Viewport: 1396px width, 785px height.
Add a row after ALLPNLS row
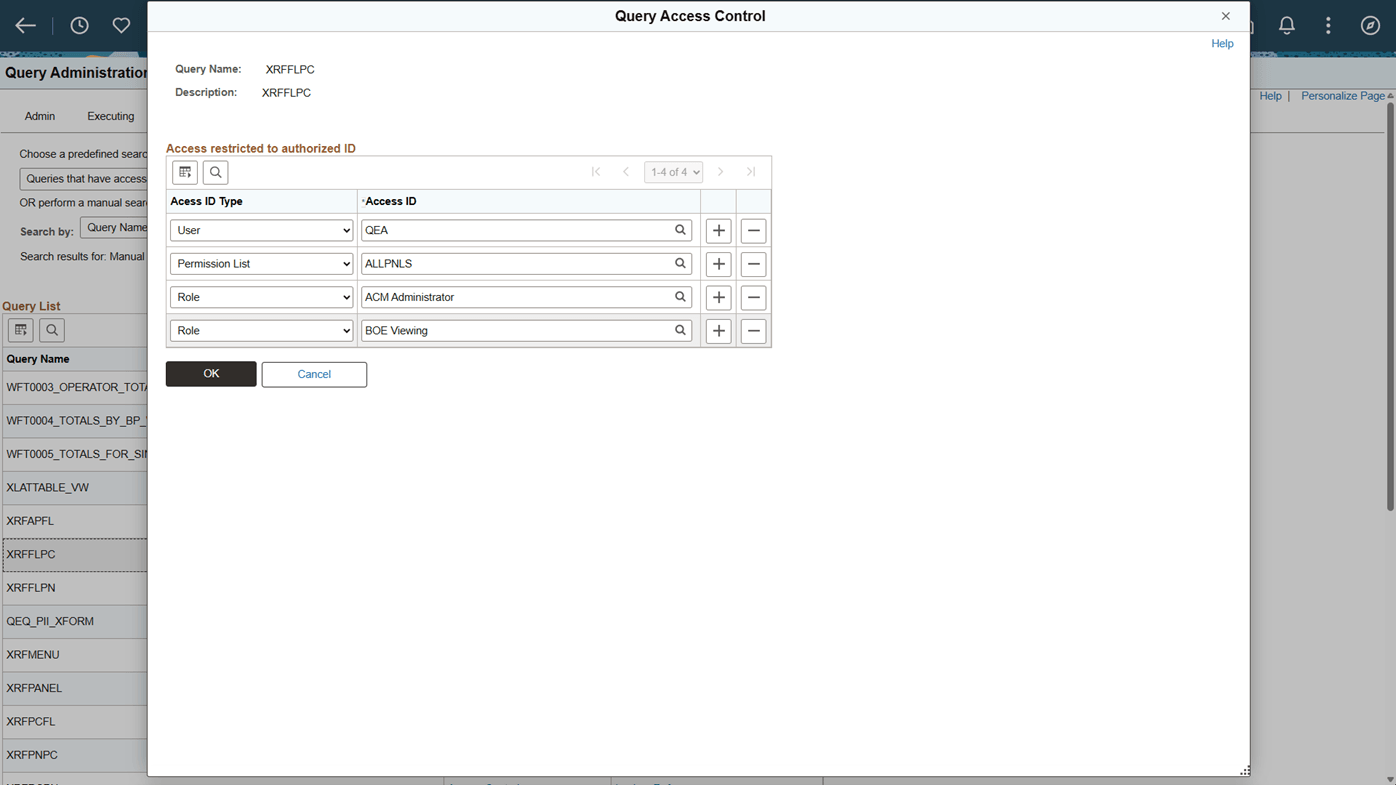pos(718,264)
